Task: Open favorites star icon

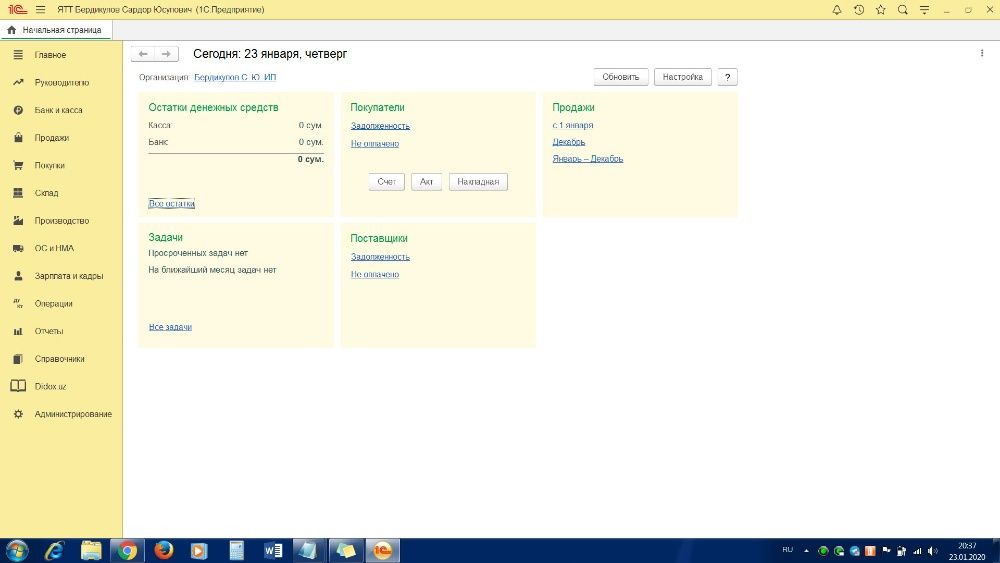Action: coord(881,10)
